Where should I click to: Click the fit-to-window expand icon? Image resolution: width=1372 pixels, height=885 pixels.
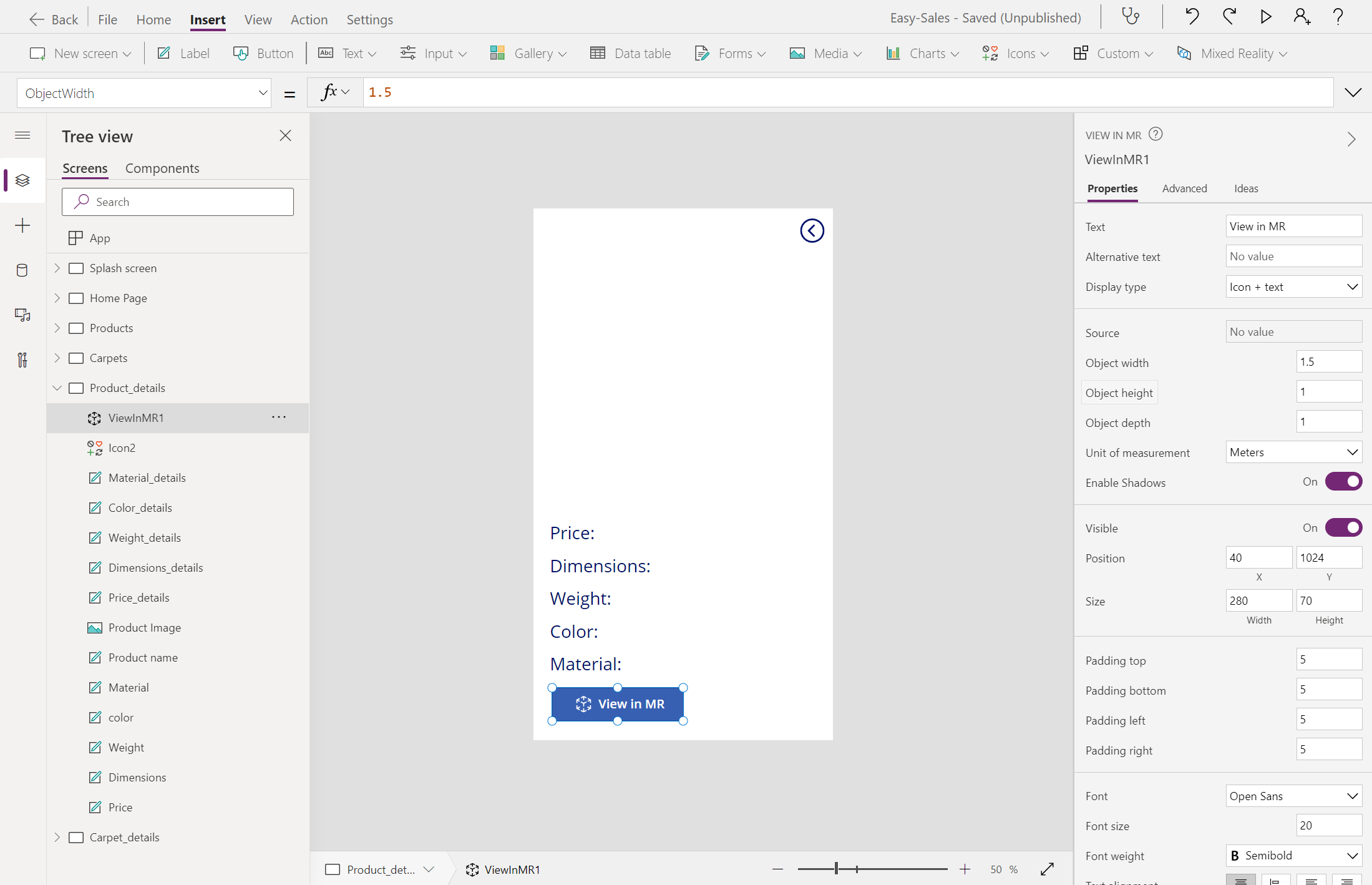(1048, 869)
